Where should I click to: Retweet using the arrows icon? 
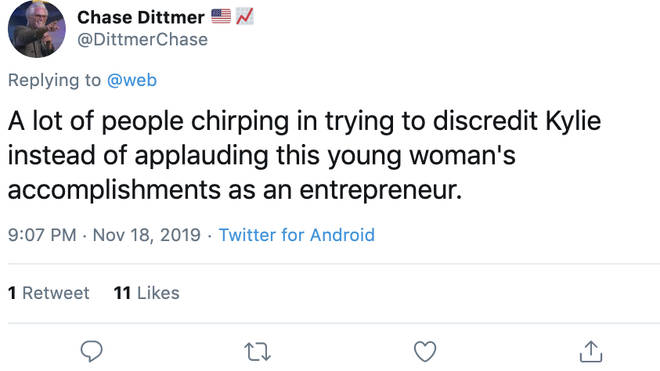click(258, 352)
